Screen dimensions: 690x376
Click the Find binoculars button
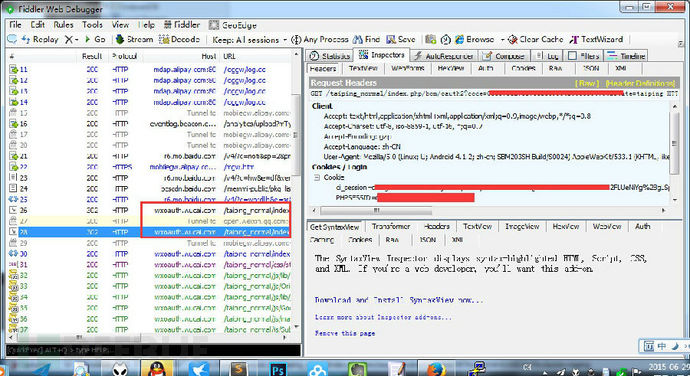click(x=367, y=39)
